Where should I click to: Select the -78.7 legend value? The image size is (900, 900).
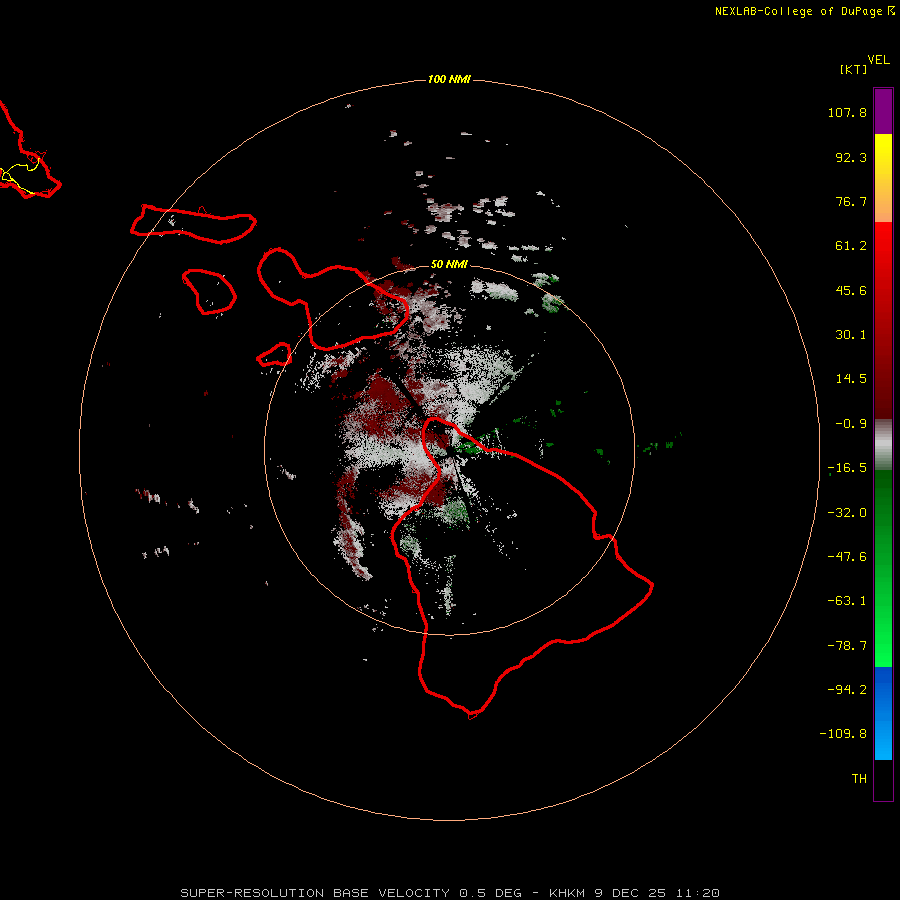coord(847,646)
